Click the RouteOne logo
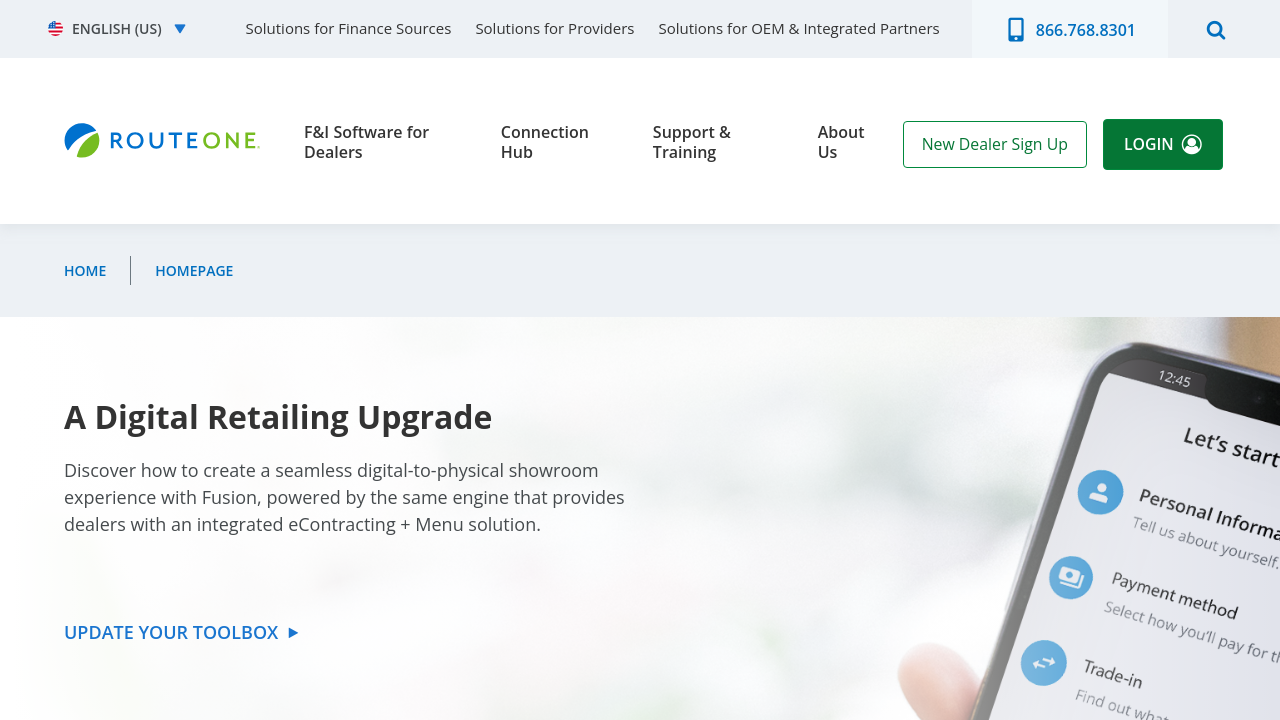The height and width of the screenshot is (720, 1280). click(x=162, y=141)
